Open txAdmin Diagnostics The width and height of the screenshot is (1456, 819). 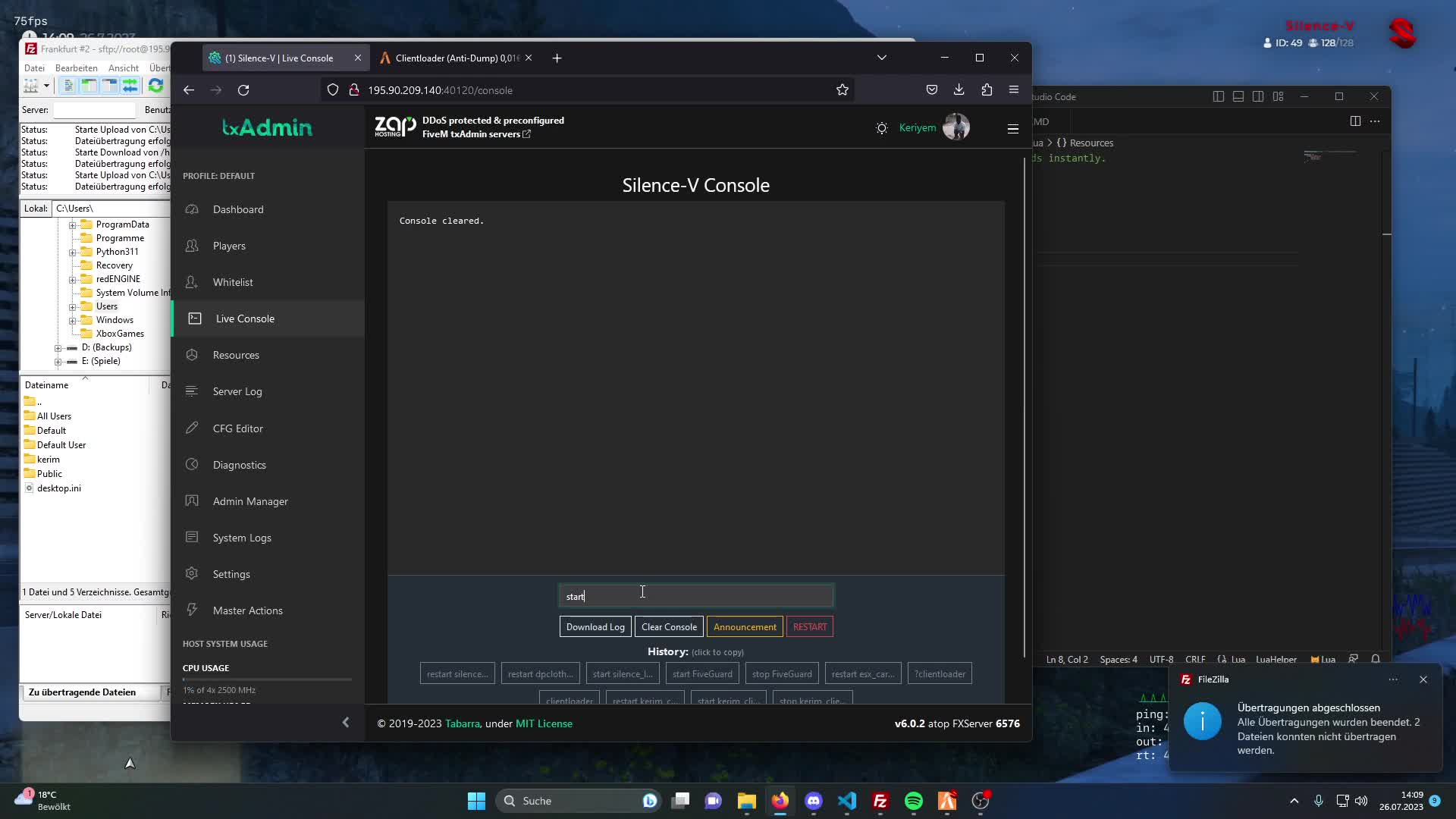(239, 464)
